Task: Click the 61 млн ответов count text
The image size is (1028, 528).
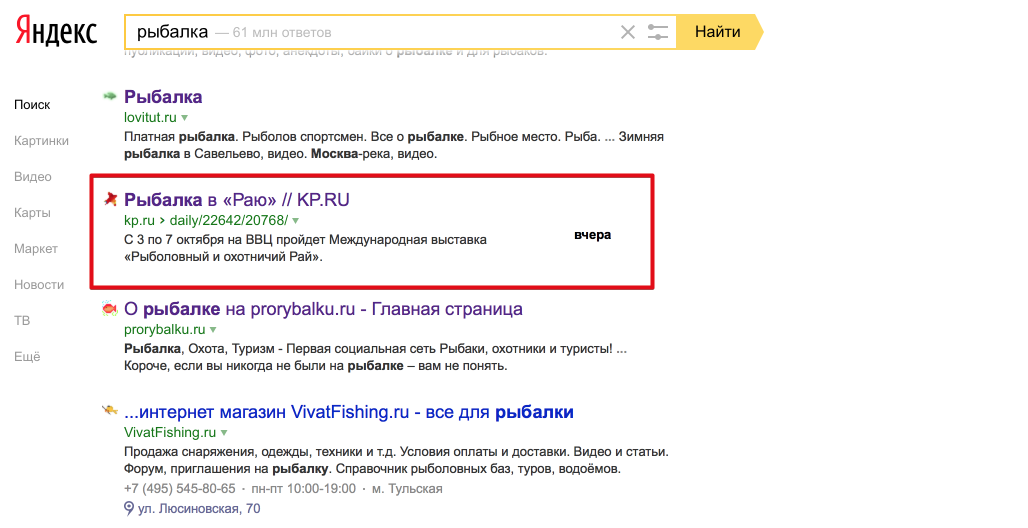Action: 282,32
